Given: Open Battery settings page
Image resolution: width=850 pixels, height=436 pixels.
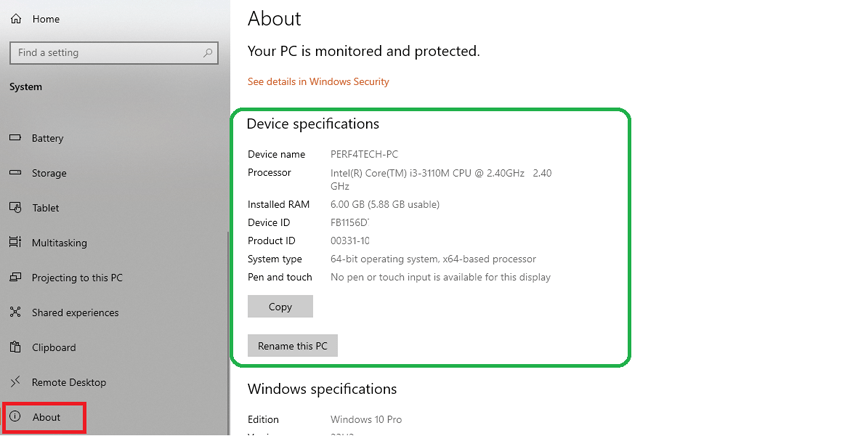Looking at the screenshot, I should [x=48, y=138].
